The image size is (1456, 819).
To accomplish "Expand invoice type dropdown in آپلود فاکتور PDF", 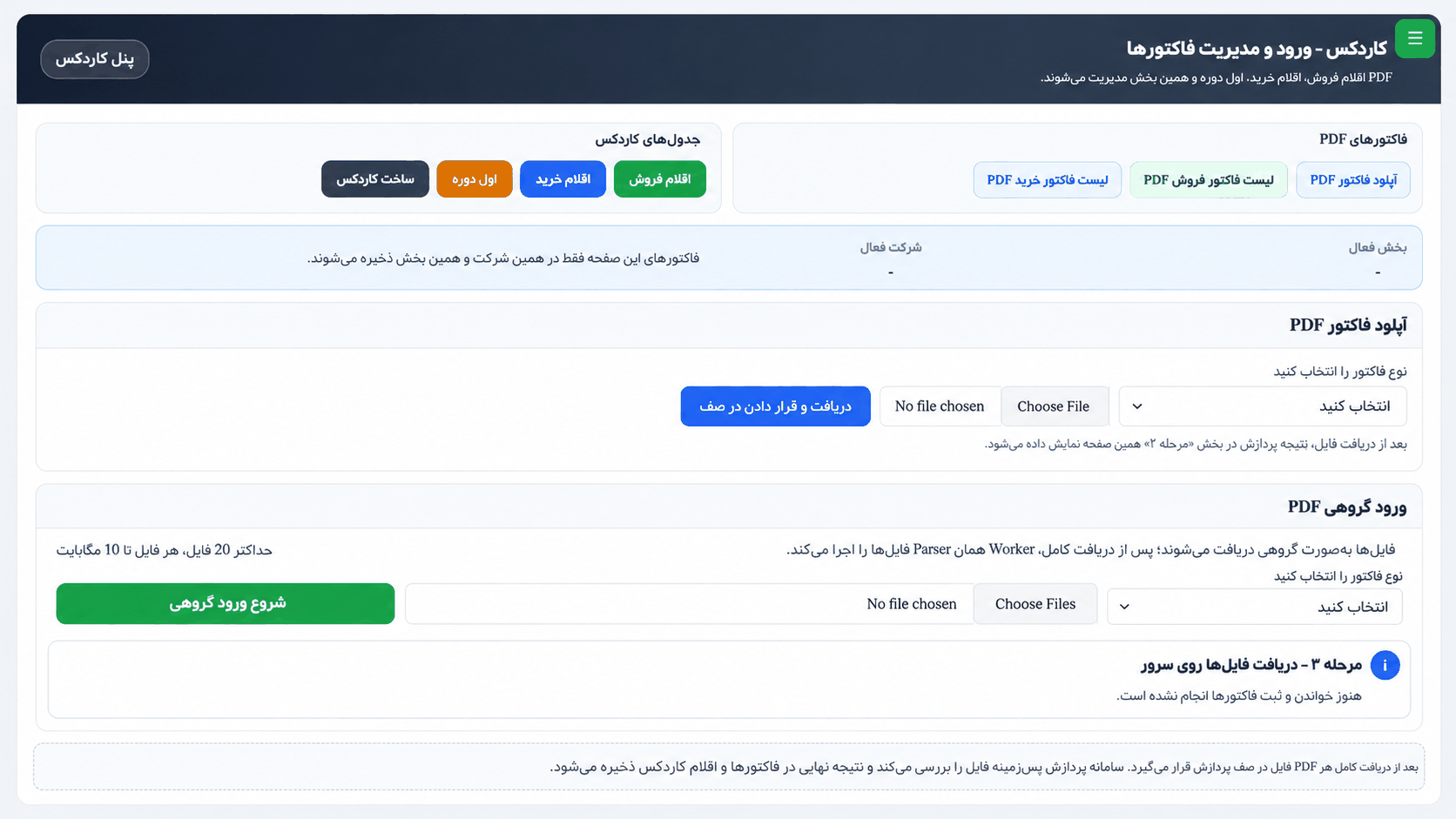I will click(1263, 406).
